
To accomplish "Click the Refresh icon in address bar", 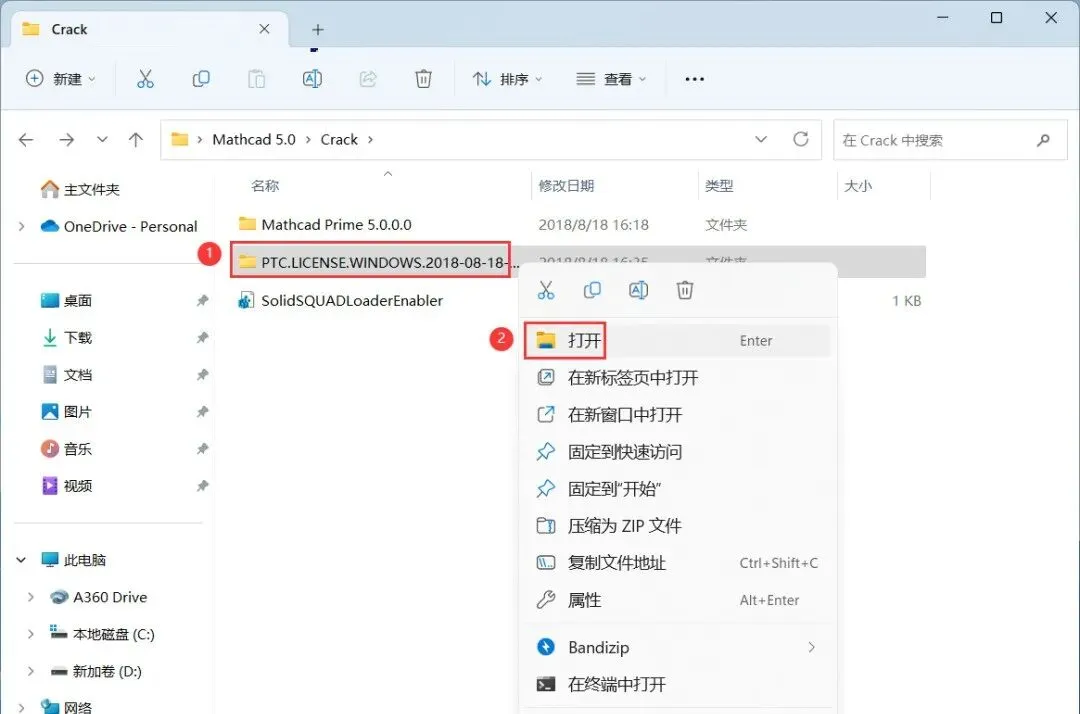I will tap(800, 140).
